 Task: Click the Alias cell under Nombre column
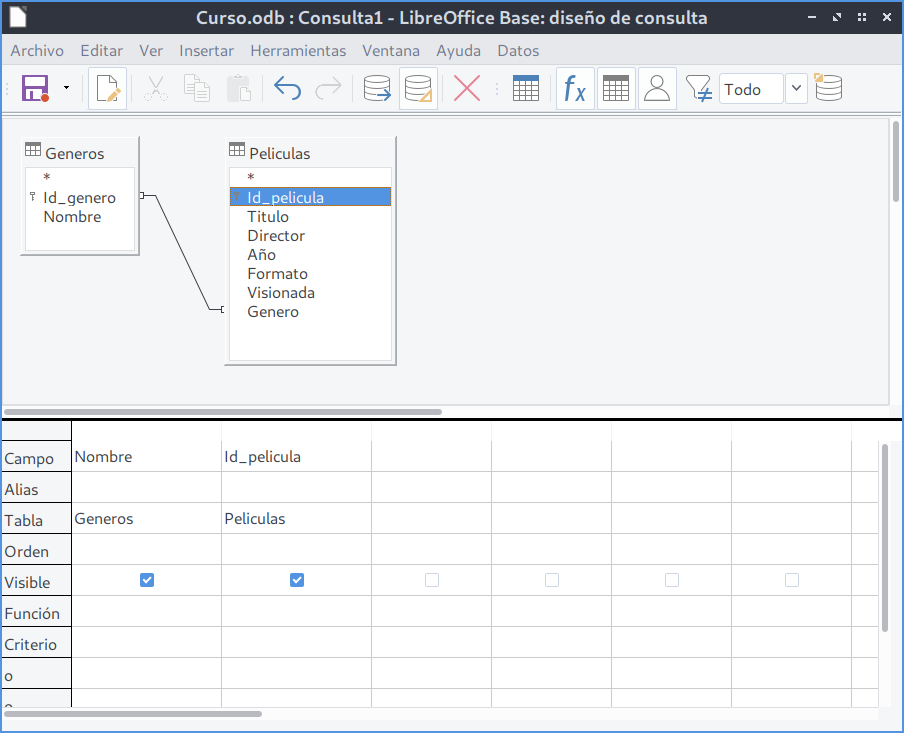point(146,487)
